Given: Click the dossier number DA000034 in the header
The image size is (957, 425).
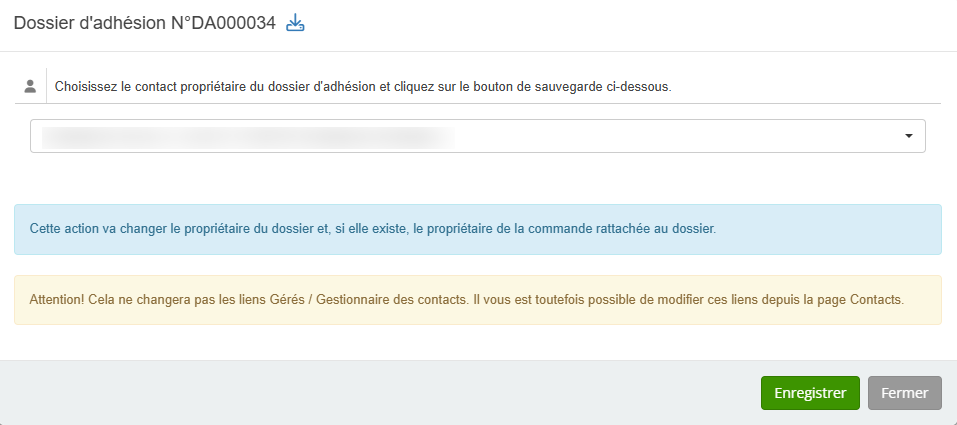Looking at the screenshot, I should (x=239, y=24).
